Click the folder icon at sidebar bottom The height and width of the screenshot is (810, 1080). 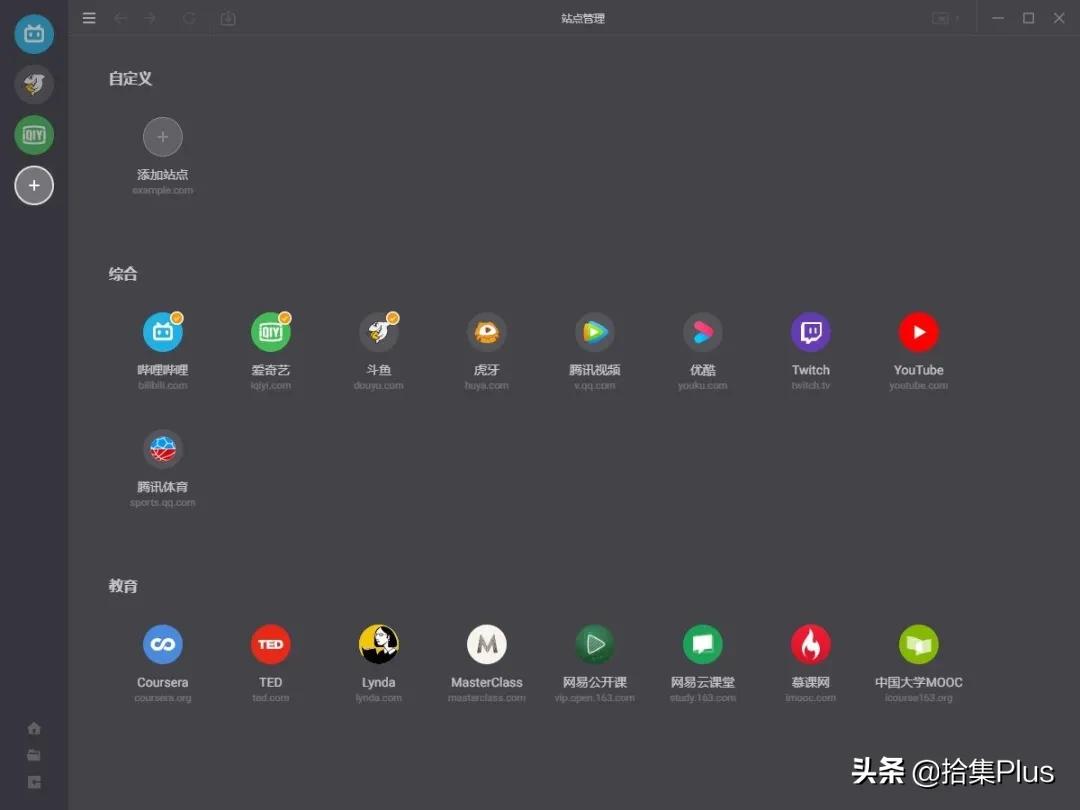pos(34,755)
